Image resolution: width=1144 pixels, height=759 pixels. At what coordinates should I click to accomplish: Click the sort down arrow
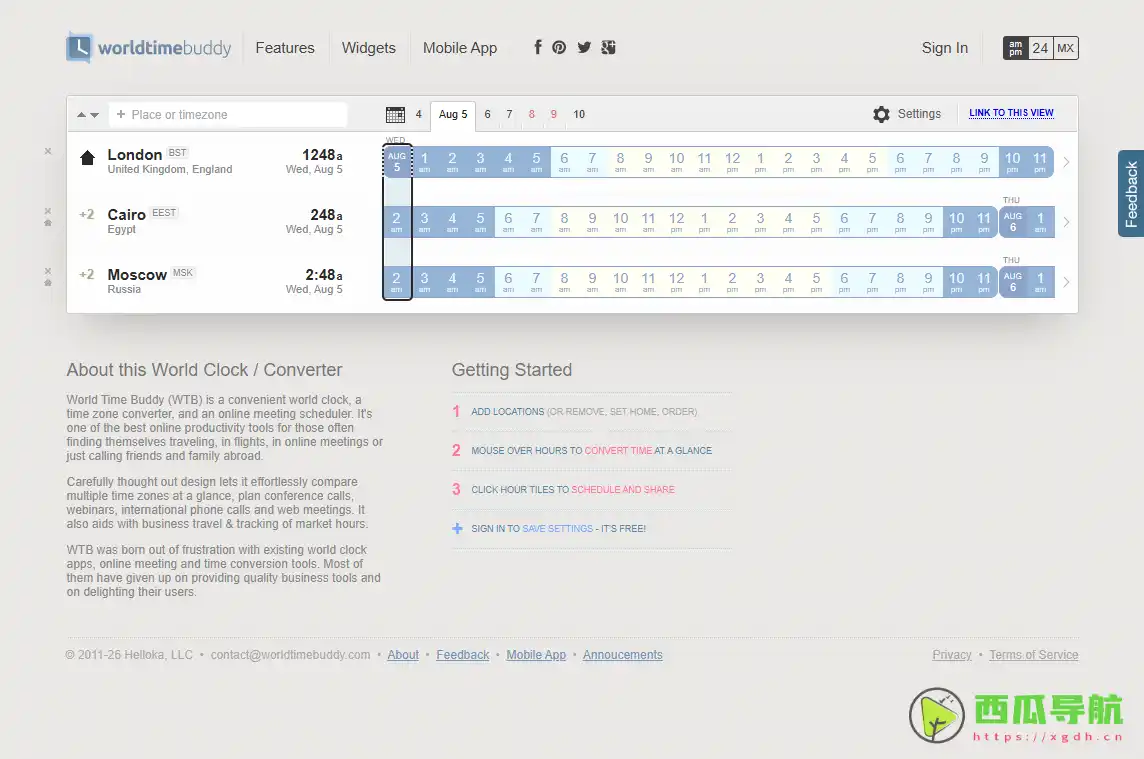[x=95, y=115]
